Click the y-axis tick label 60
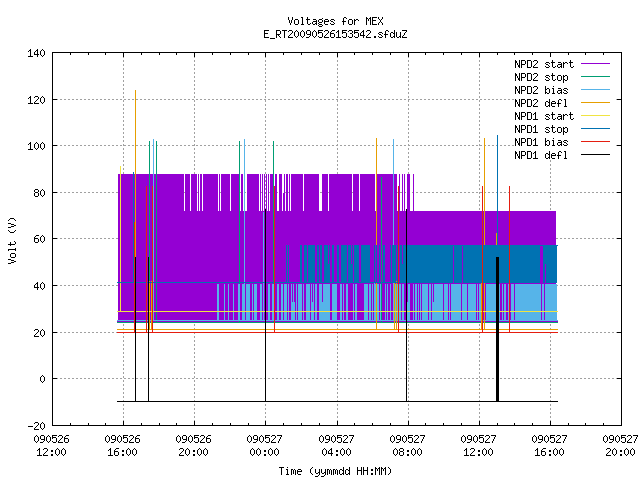Image resolution: width=640 pixels, height=480 pixels. pos(39,239)
